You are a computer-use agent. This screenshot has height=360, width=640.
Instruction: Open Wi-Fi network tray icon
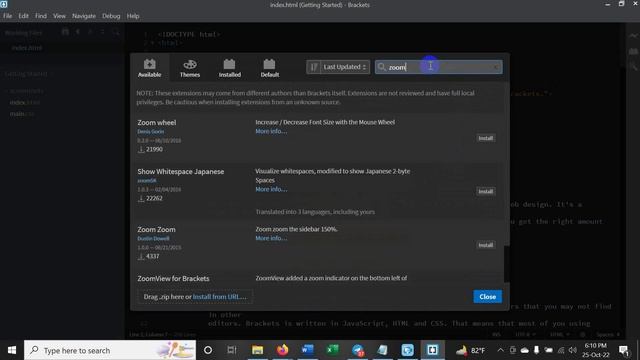(561, 350)
